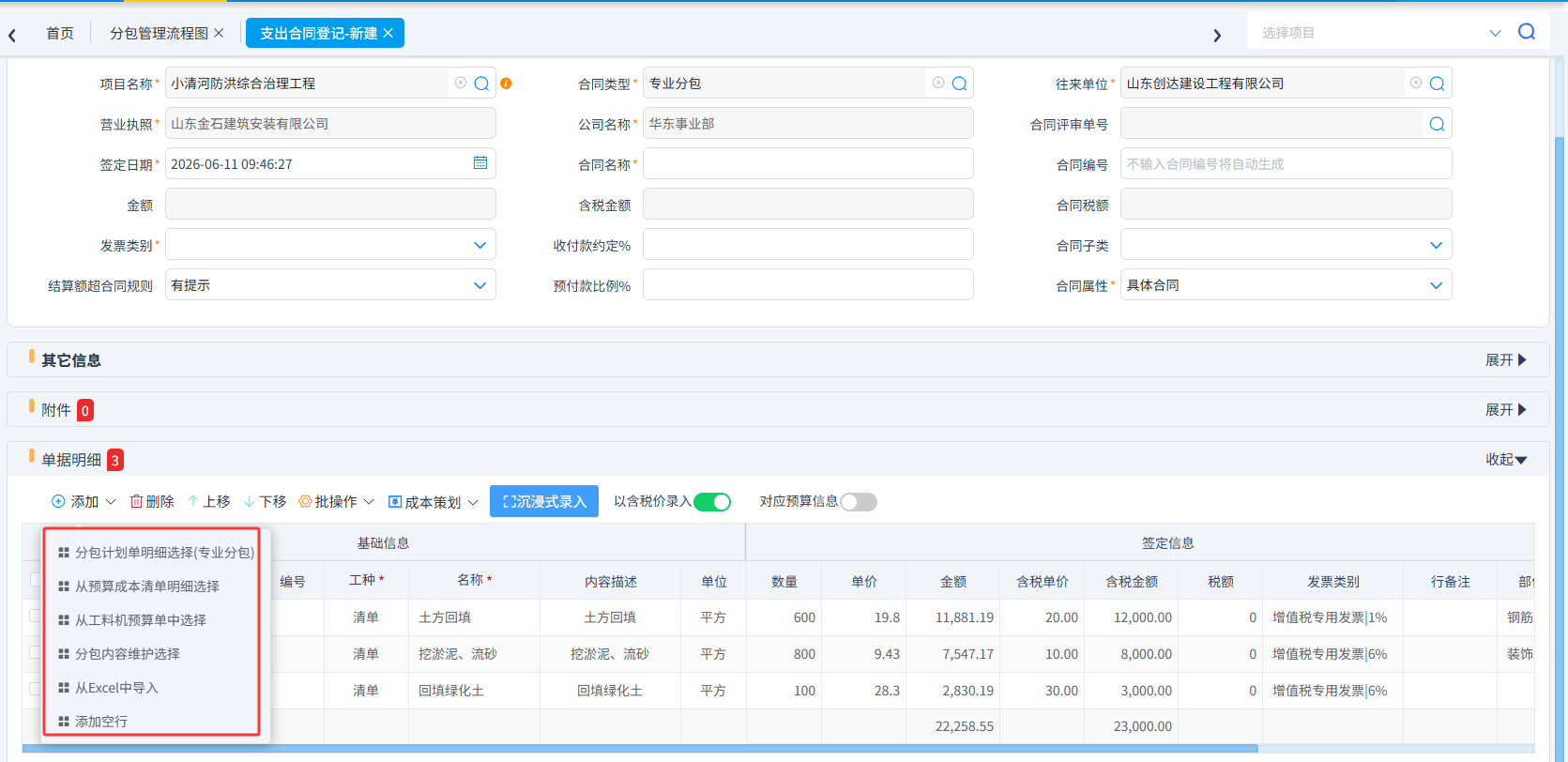The width and height of the screenshot is (1568, 762).
Task: Click the project search magnifier icon at top right
Action: click(1527, 32)
